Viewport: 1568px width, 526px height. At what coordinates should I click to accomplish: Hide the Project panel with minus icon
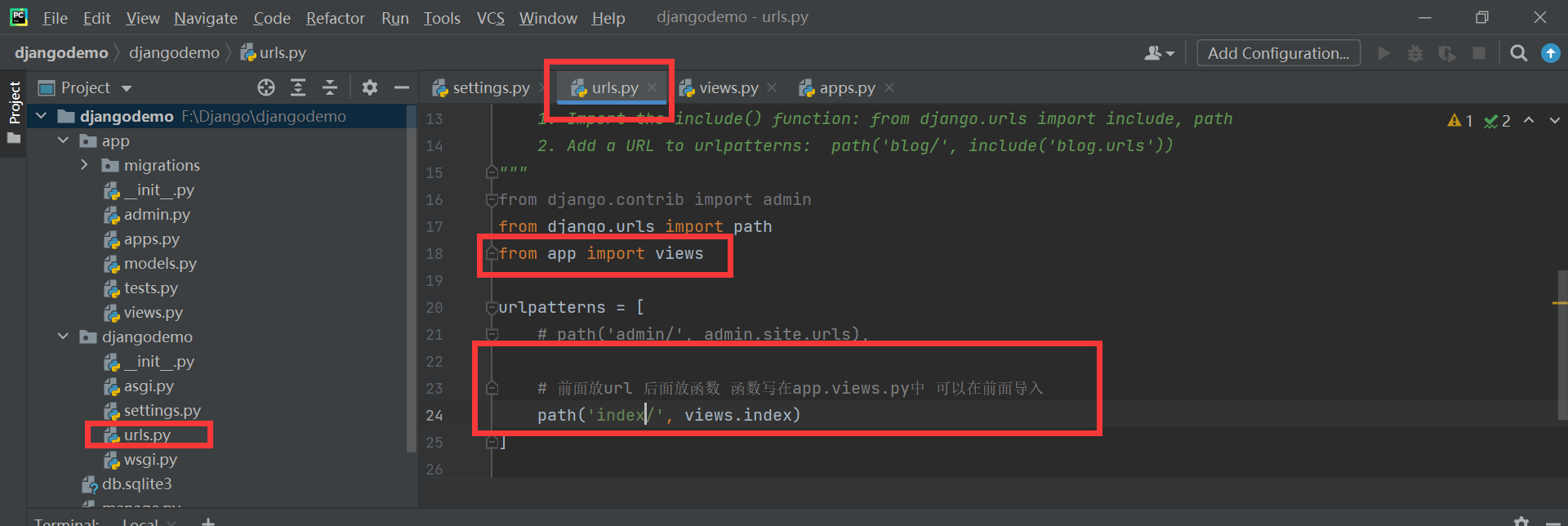coord(401,87)
